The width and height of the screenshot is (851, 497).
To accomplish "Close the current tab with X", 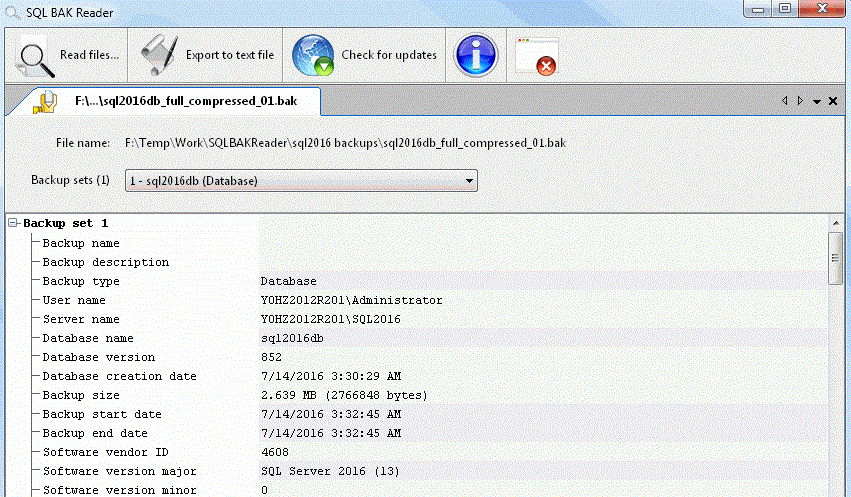I will pos(833,101).
